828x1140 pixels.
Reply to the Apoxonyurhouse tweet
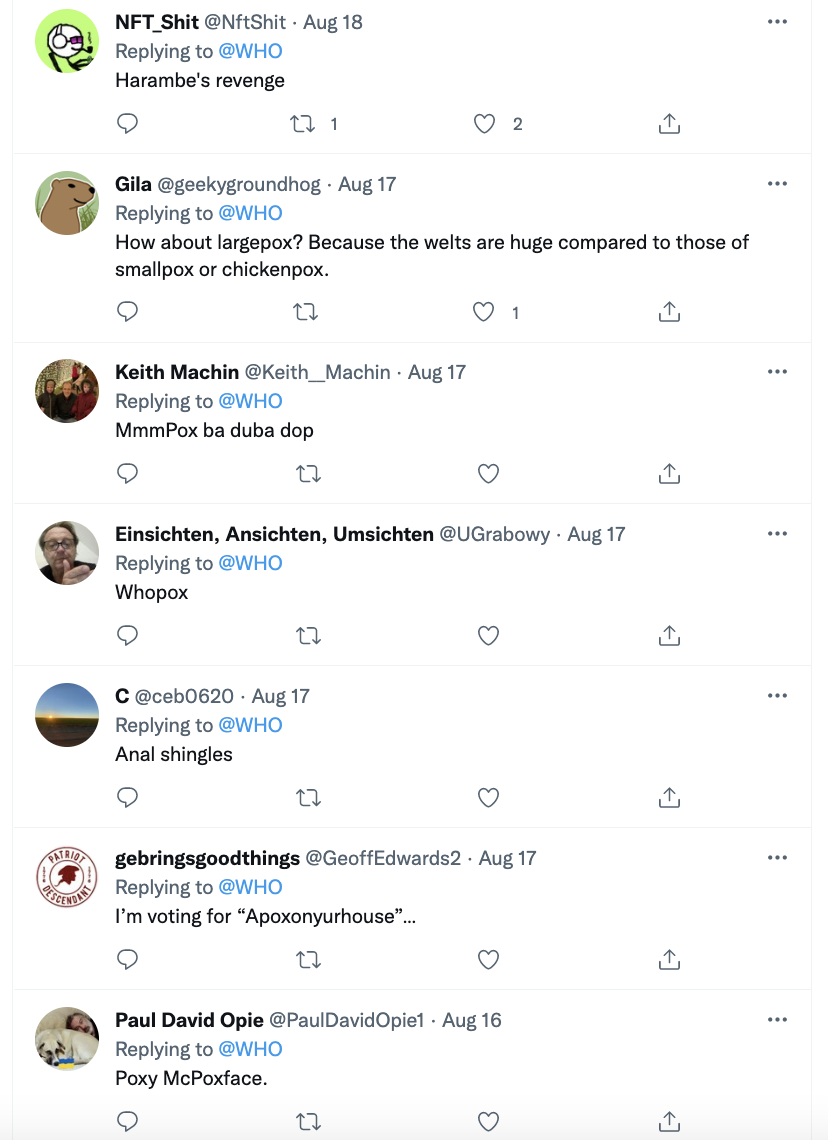[127, 959]
